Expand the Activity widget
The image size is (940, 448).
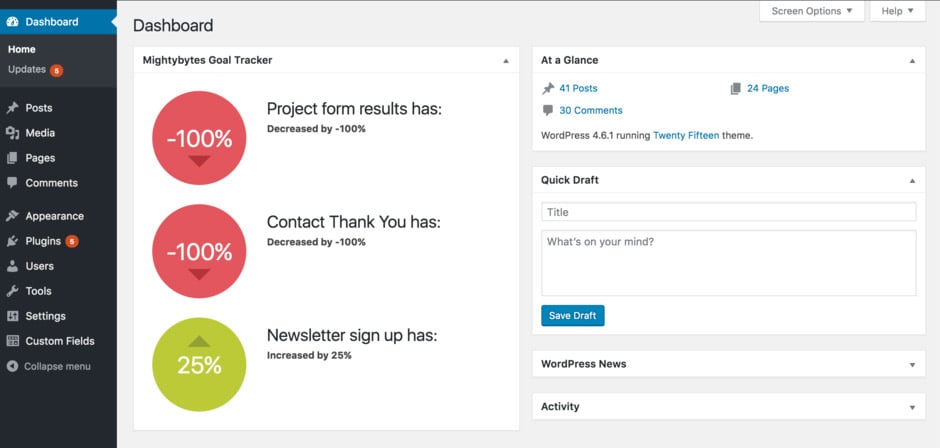tap(912, 407)
